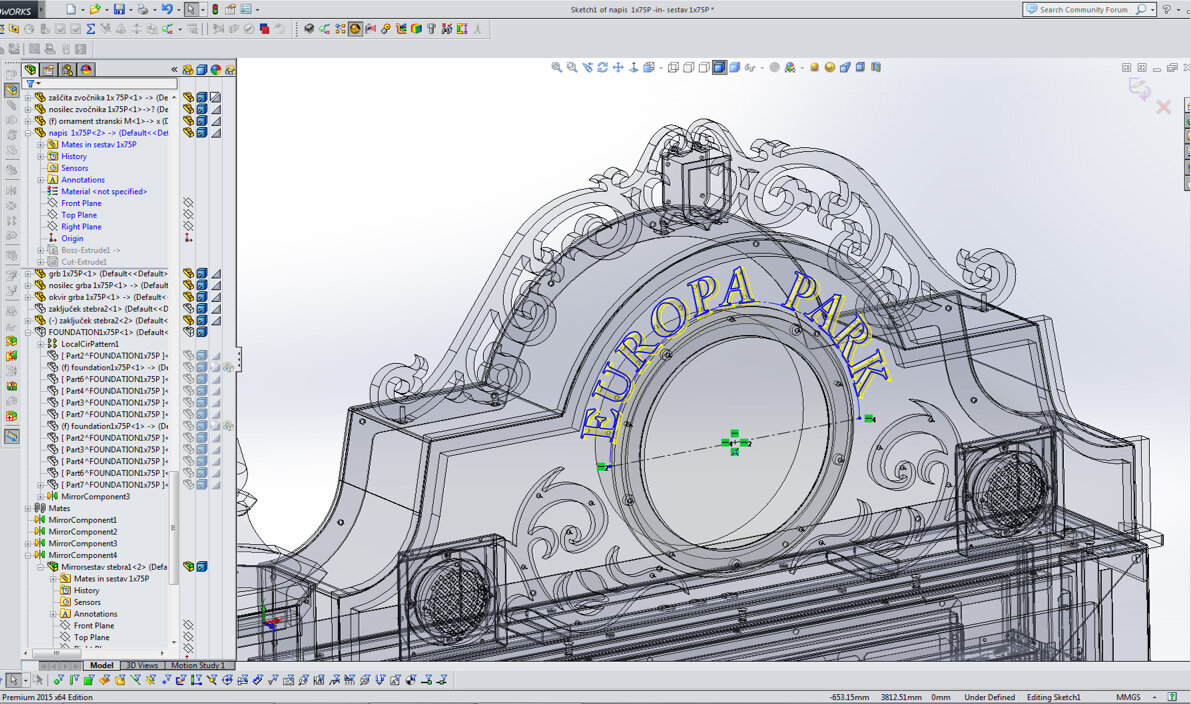Click the Rebuild traffic light icon
The height and width of the screenshot is (704, 1191).
pos(215,9)
